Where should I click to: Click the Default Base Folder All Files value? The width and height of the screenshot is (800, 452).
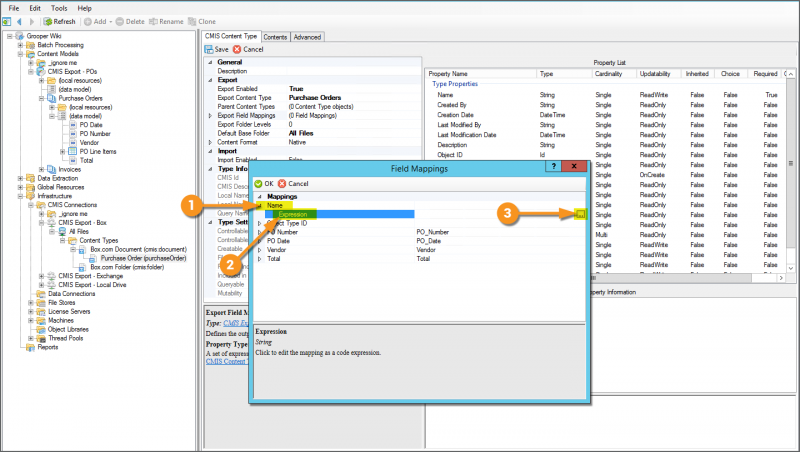coord(301,133)
